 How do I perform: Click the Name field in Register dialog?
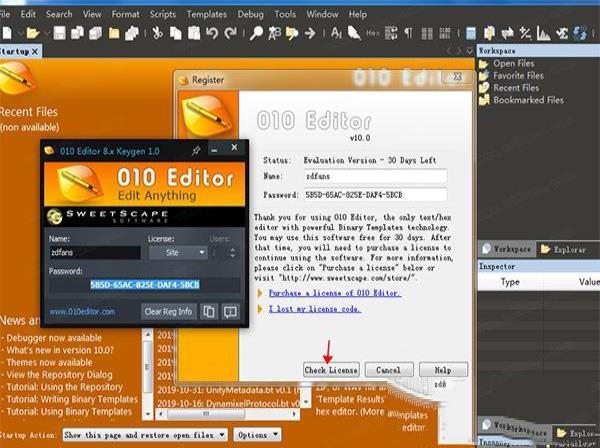pos(375,176)
